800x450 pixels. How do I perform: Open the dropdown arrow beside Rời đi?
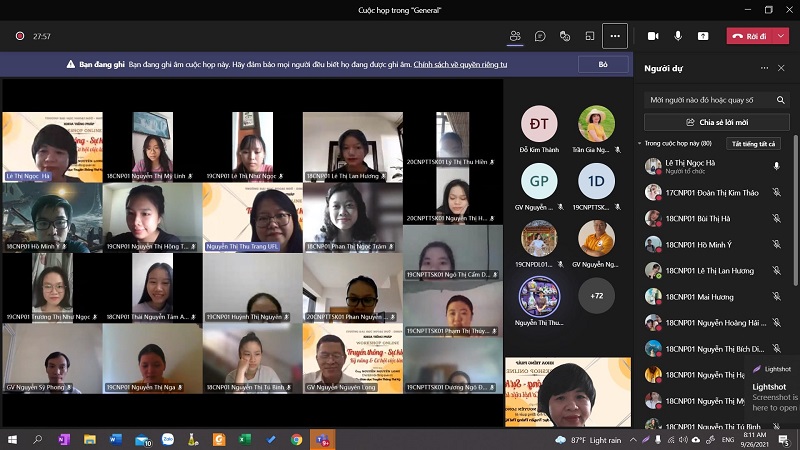point(783,36)
